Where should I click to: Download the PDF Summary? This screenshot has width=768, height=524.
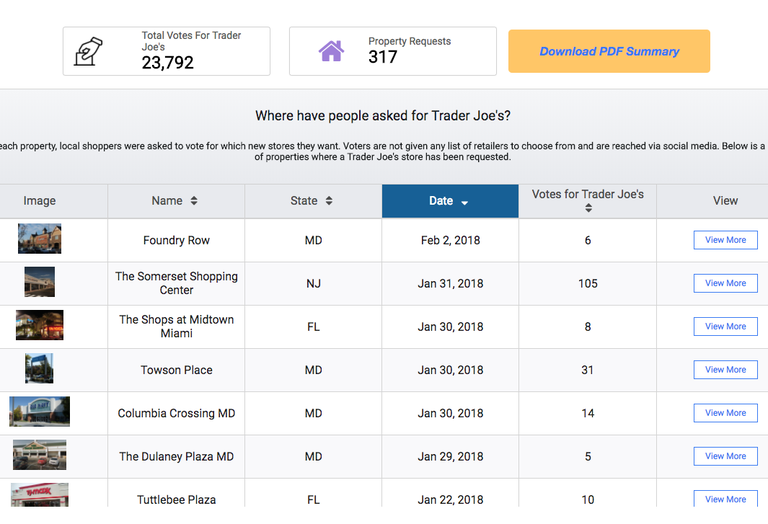609,51
